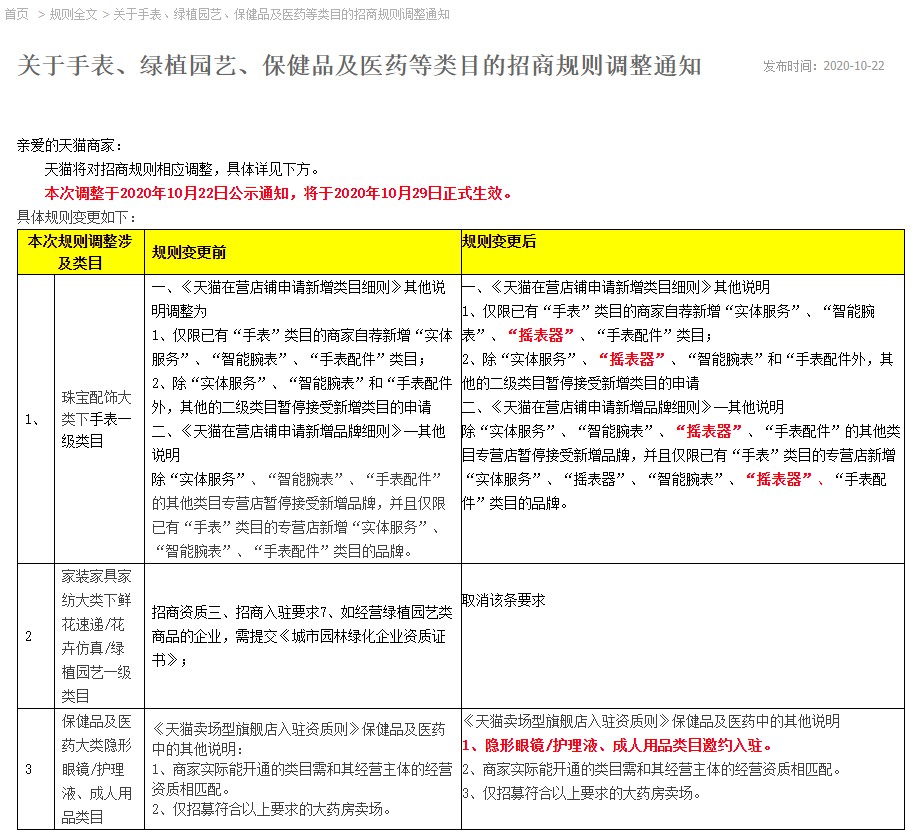Viewport: 915px width, 837px height.
Task: Go to 规则全文 breadcrumb link
Action: pos(73,15)
